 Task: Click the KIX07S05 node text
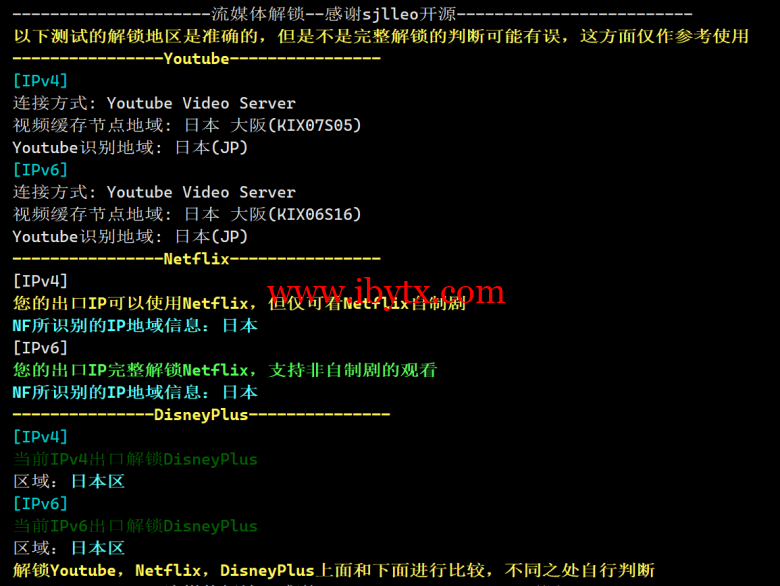click(x=314, y=125)
